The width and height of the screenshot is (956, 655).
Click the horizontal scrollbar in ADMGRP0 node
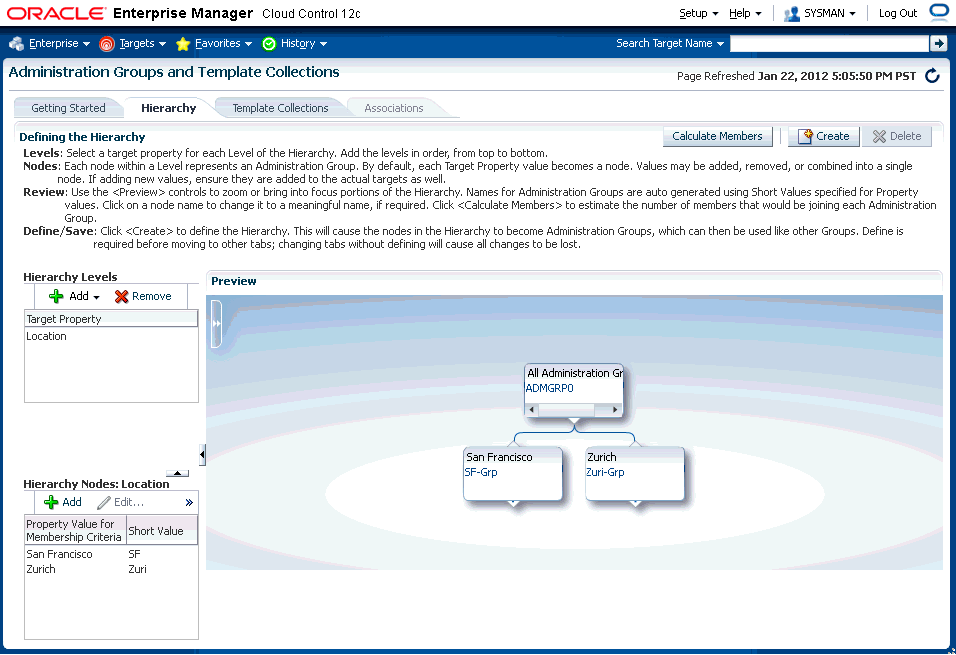(x=573, y=410)
